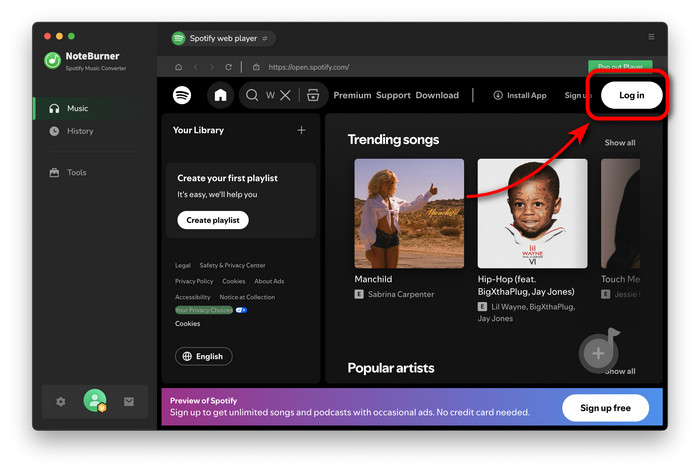700x473 pixels.
Task: Open Safety & Privacy Center link
Action: pos(233,266)
